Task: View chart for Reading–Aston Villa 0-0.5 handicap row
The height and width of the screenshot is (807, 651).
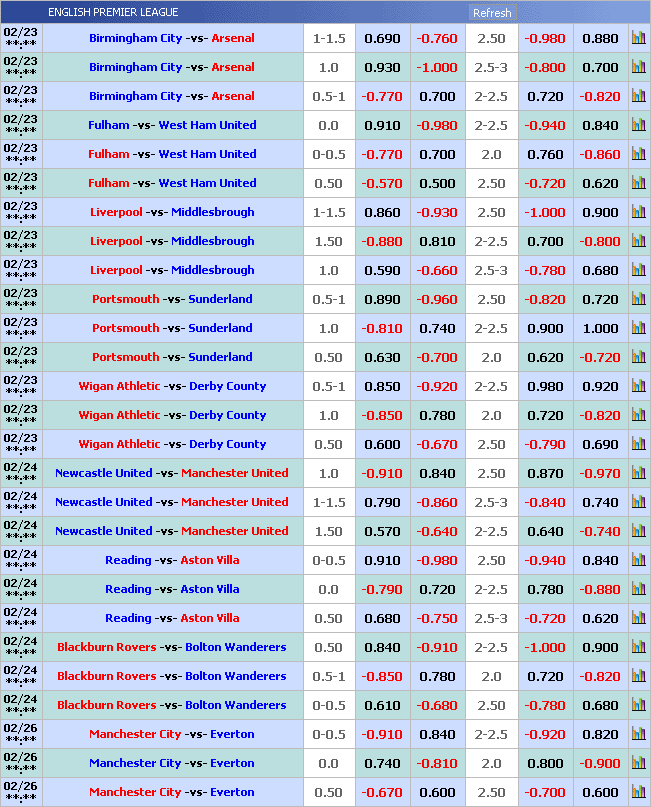Action: pyautogui.click(x=638, y=561)
